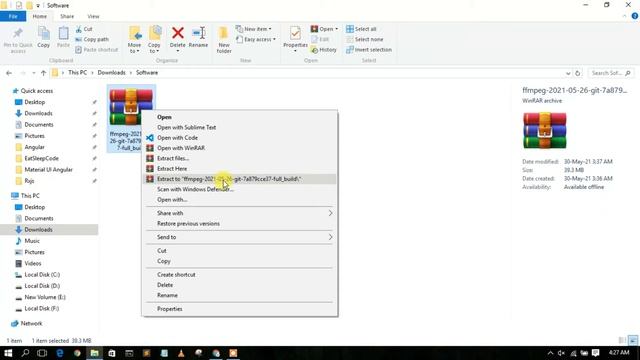Open the ribbon Open dropdown
Screen dimensions: 640x360
coord(324,29)
